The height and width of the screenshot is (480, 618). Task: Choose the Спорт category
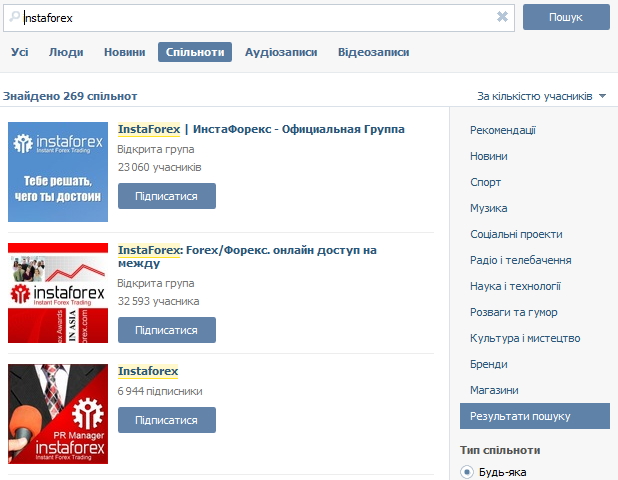(x=486, y=182)
